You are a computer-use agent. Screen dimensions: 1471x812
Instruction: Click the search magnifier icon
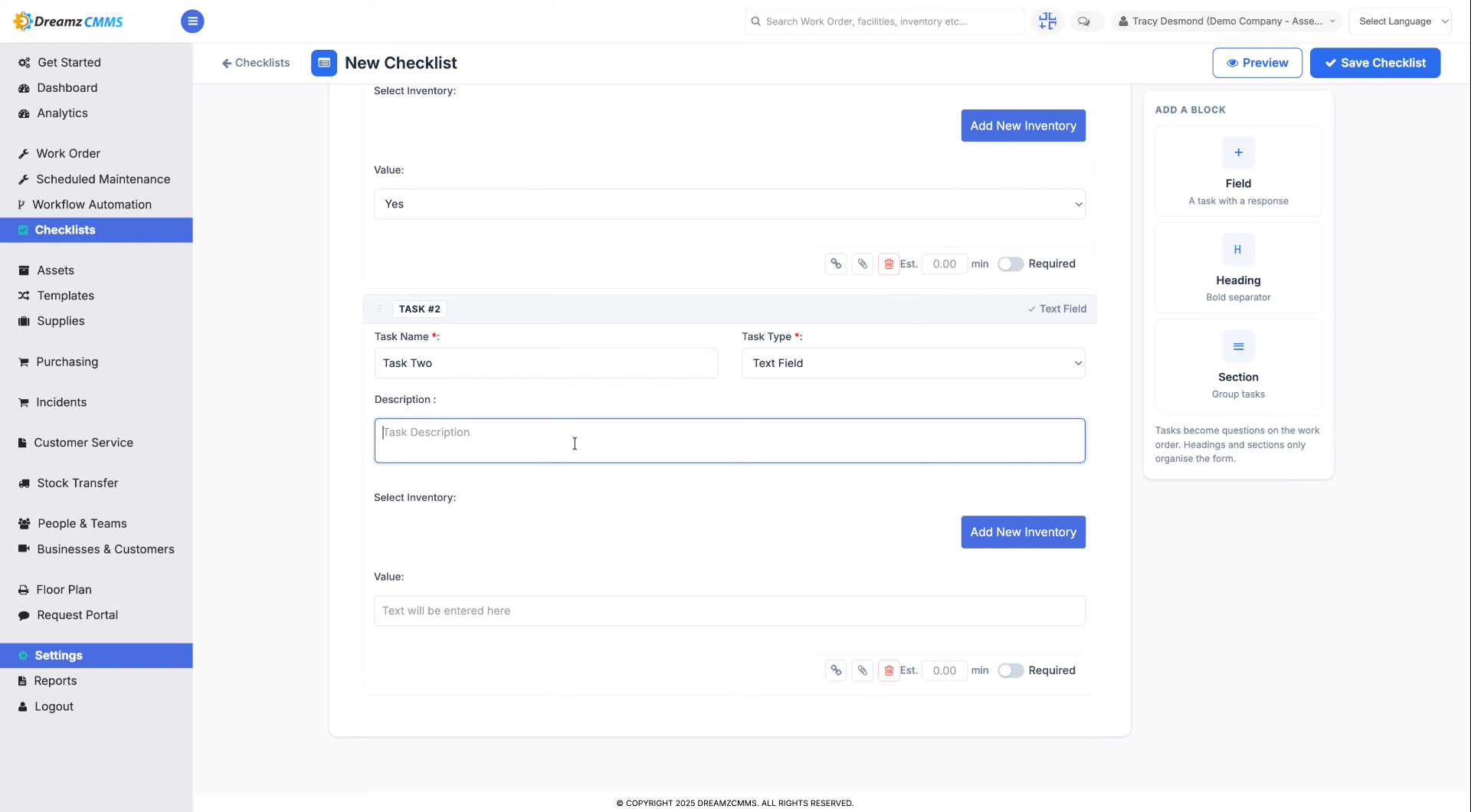[756, 21]
